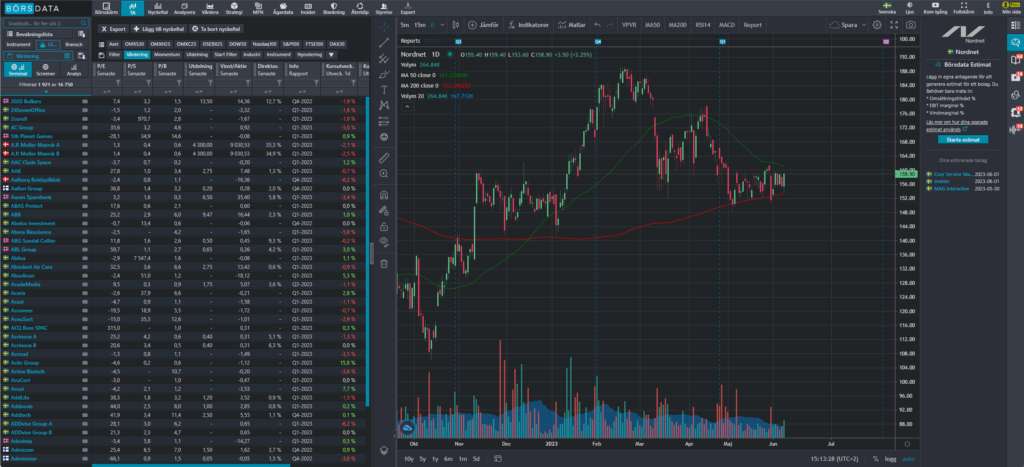Switch to the Momentum tab
Image resolution: width=1024 pixels, height=467 pixels.
pyautogui.click(x=167, y=55)
